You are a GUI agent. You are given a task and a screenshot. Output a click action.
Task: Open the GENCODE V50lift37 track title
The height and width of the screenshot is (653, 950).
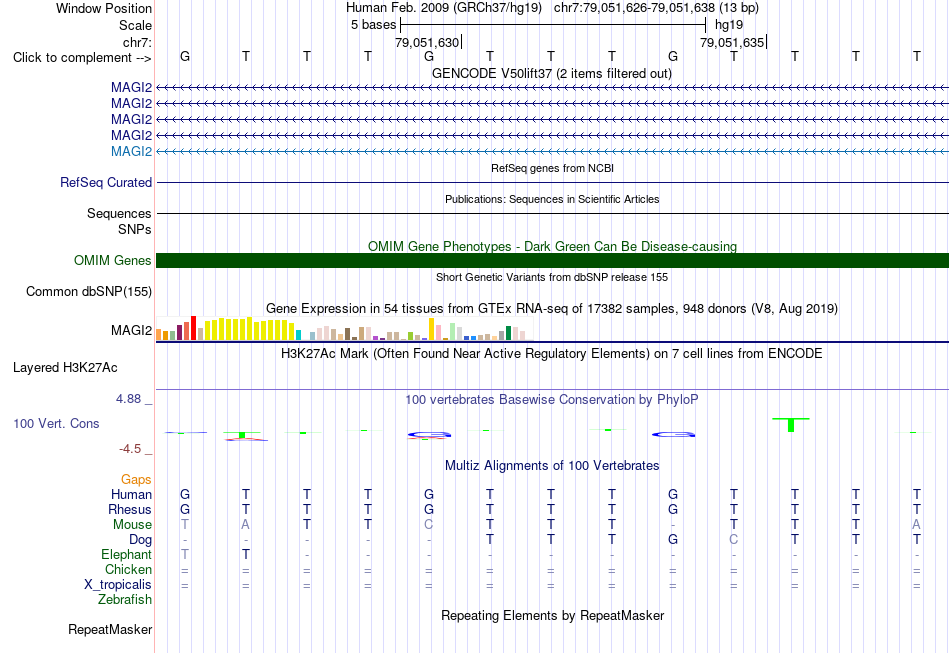coord(551,73)
